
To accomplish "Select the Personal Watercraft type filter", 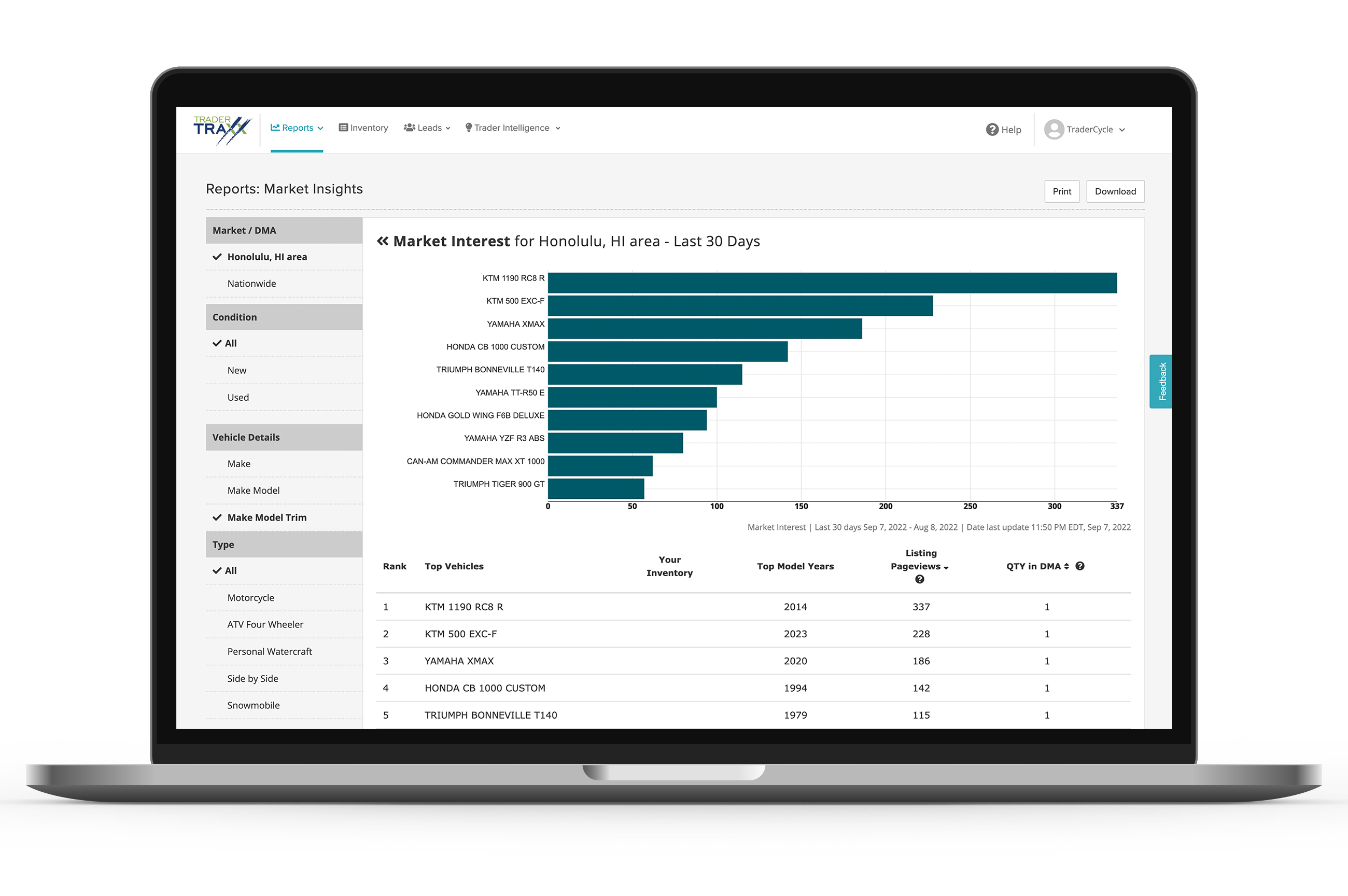I will (x=284, y=652).
